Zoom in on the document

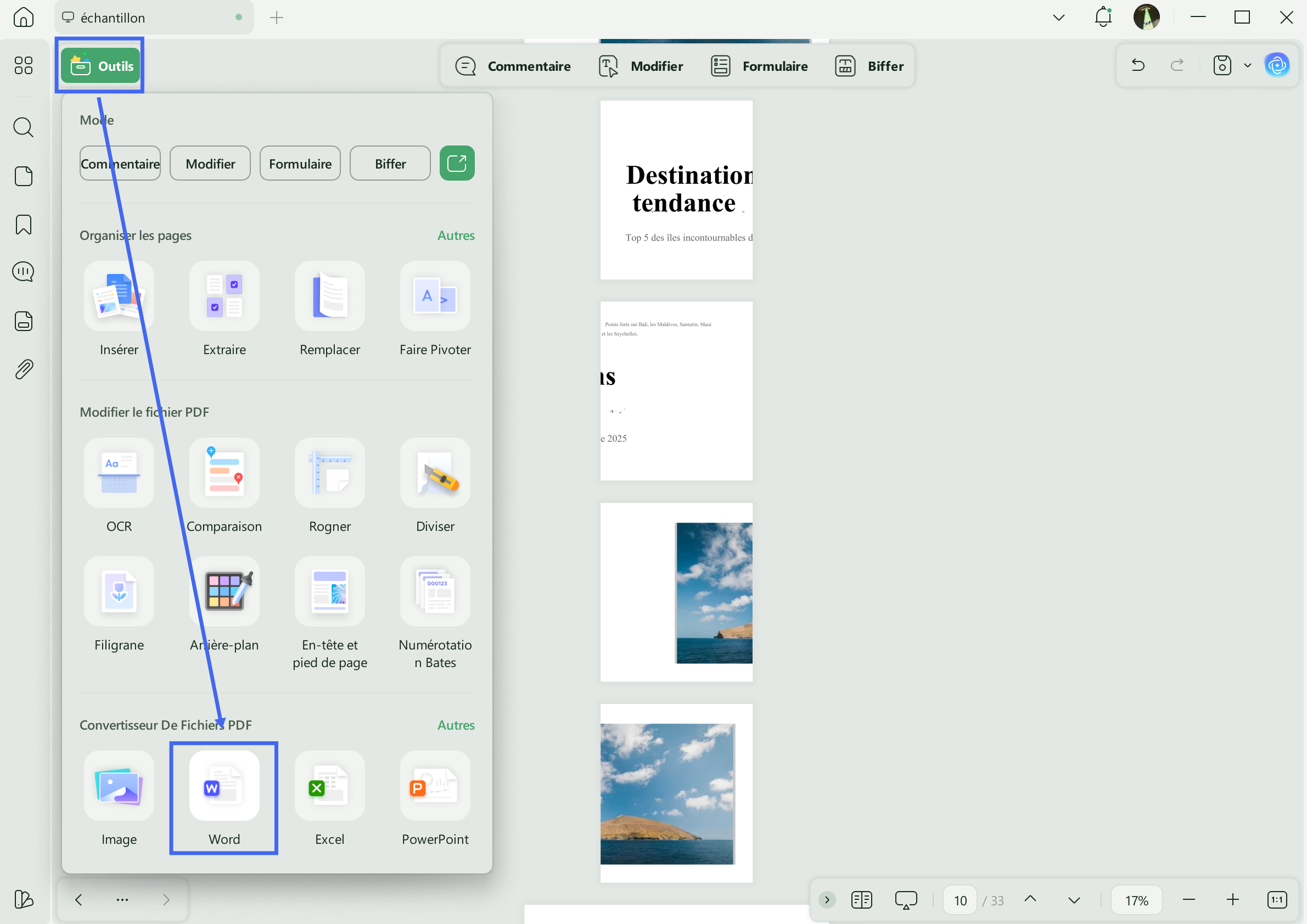[x=1232, y=899]
